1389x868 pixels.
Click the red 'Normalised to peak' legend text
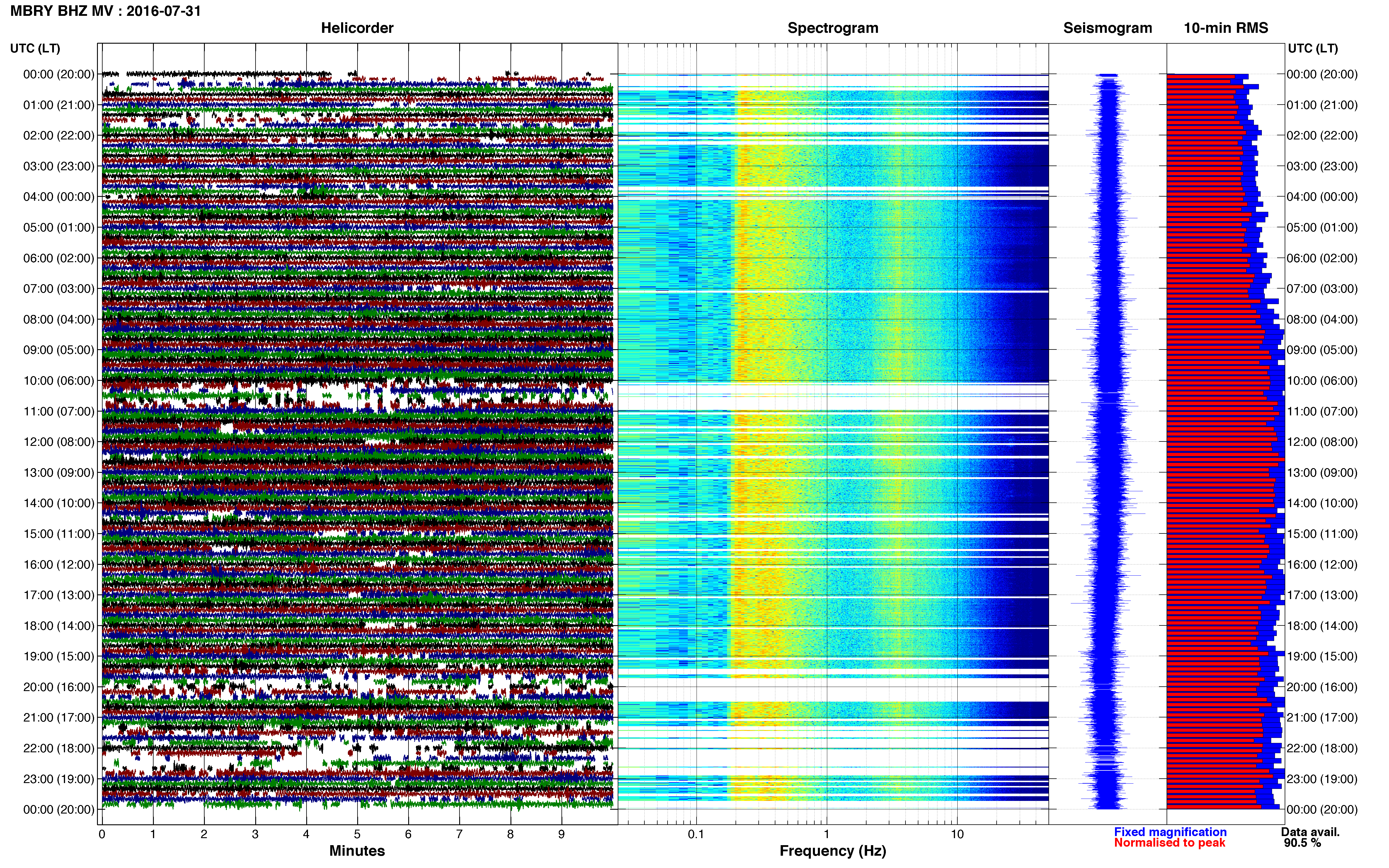pyautogui.click(x=1170, y=843)
